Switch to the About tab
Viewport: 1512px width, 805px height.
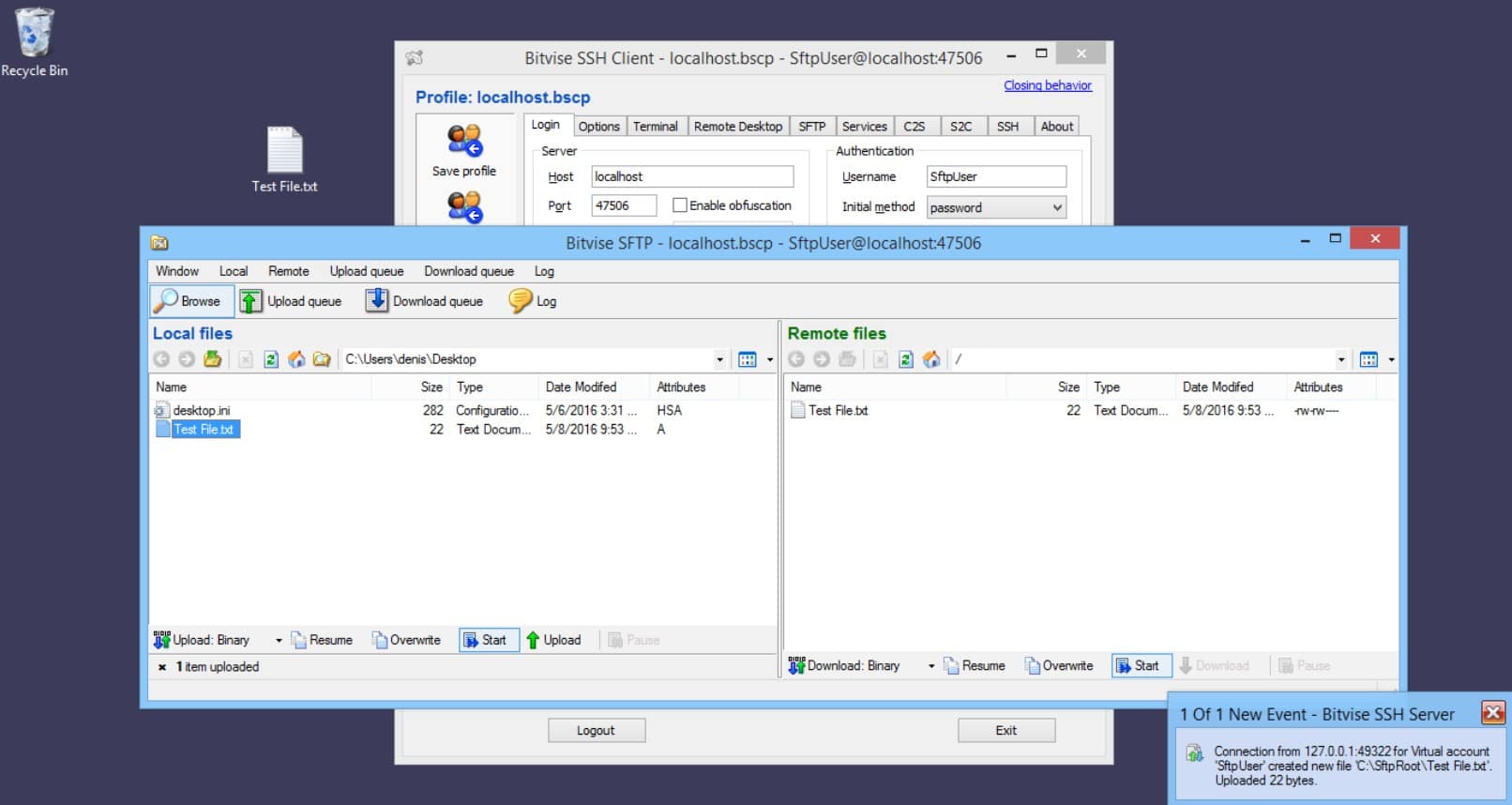click(x=1057, y=126)
